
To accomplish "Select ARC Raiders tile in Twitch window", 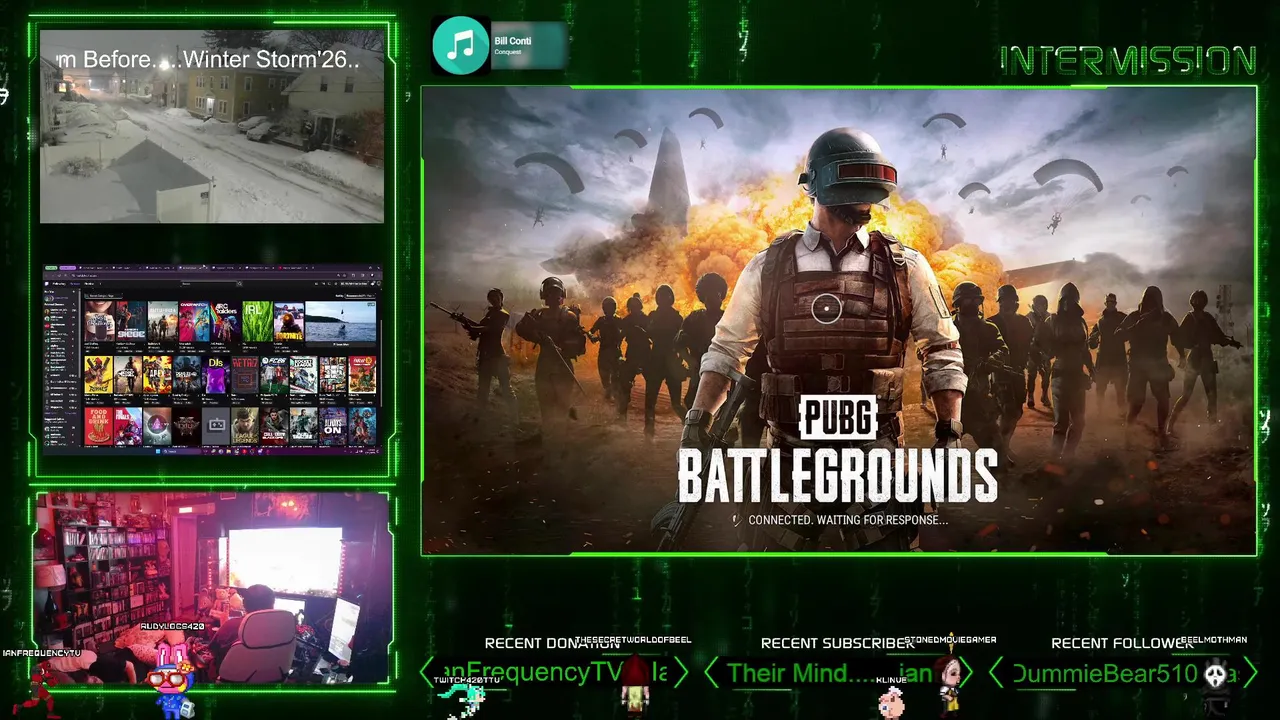I will pos(226,321).
